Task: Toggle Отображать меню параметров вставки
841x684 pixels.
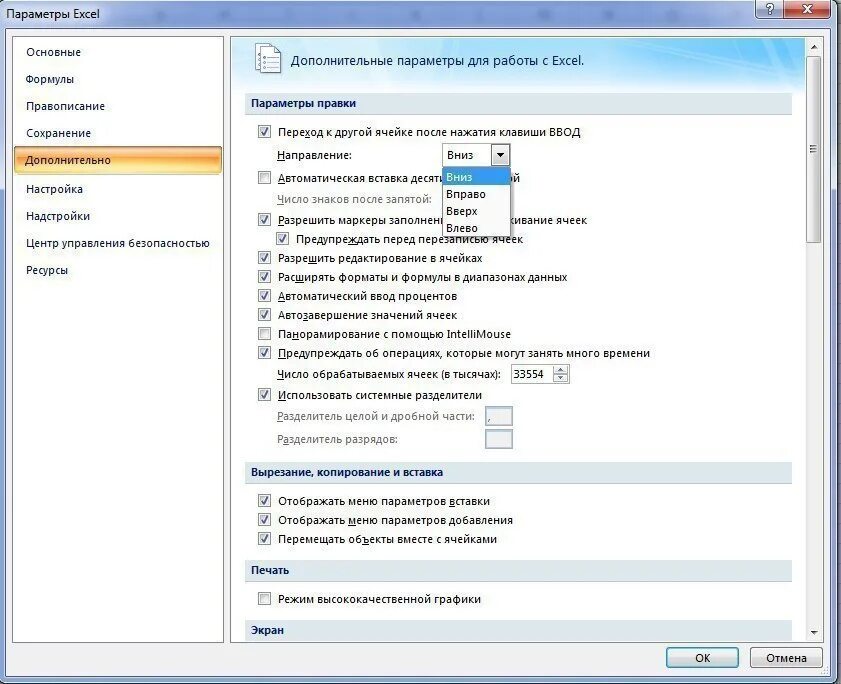Action: [264, 501]
